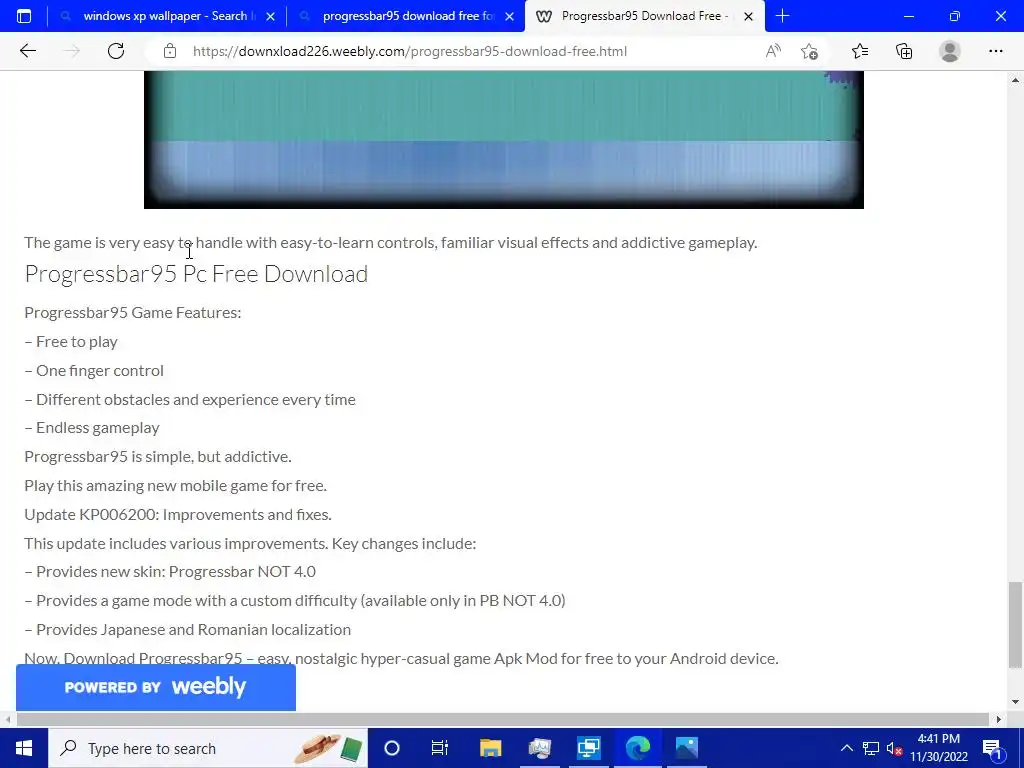Click the line '– One finger control'
Image resolution: width=1024 pixels, height=768 pixels.
tap(94, 370)
